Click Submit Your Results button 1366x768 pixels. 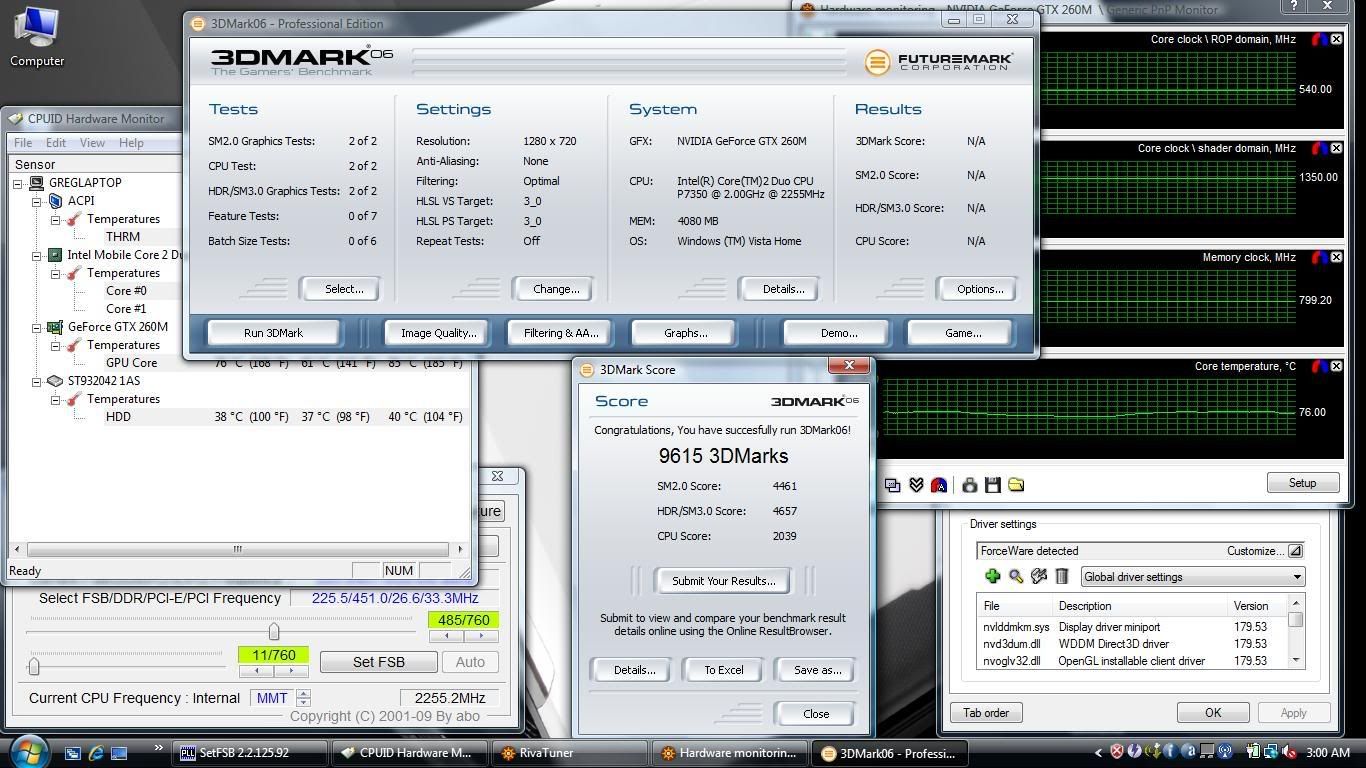(724, 581)
